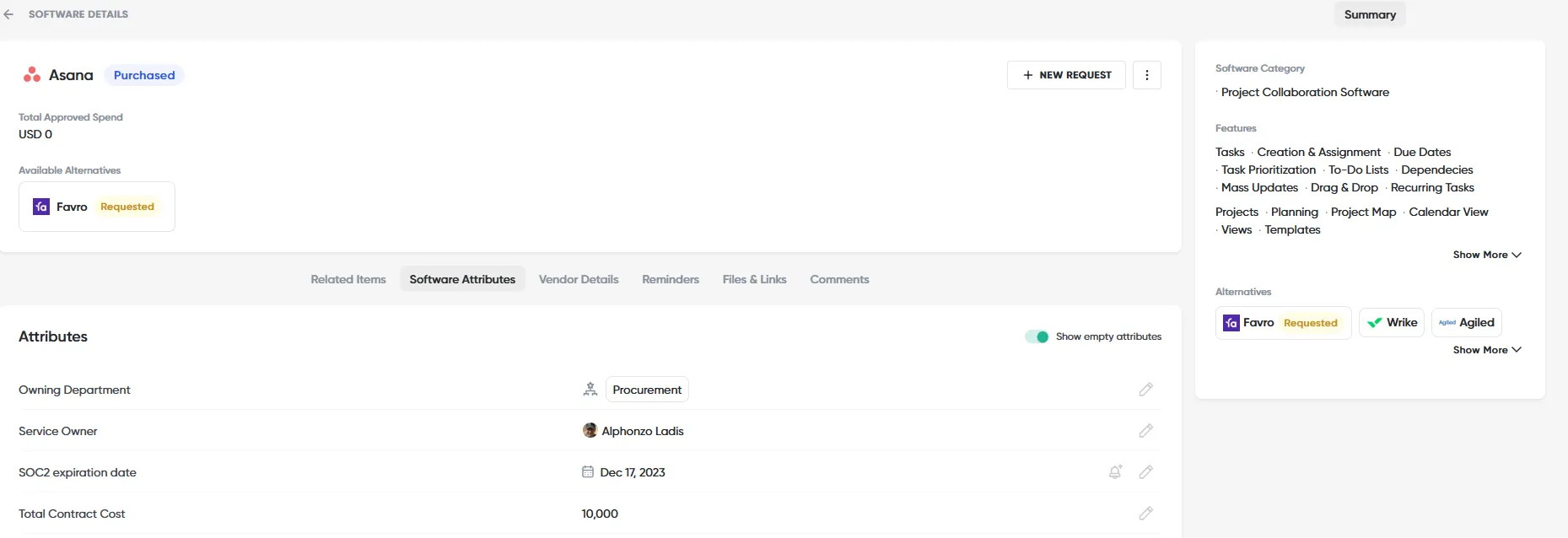Expand Show More under Features
This screenshot has width=1568, height=538.
1487,255
